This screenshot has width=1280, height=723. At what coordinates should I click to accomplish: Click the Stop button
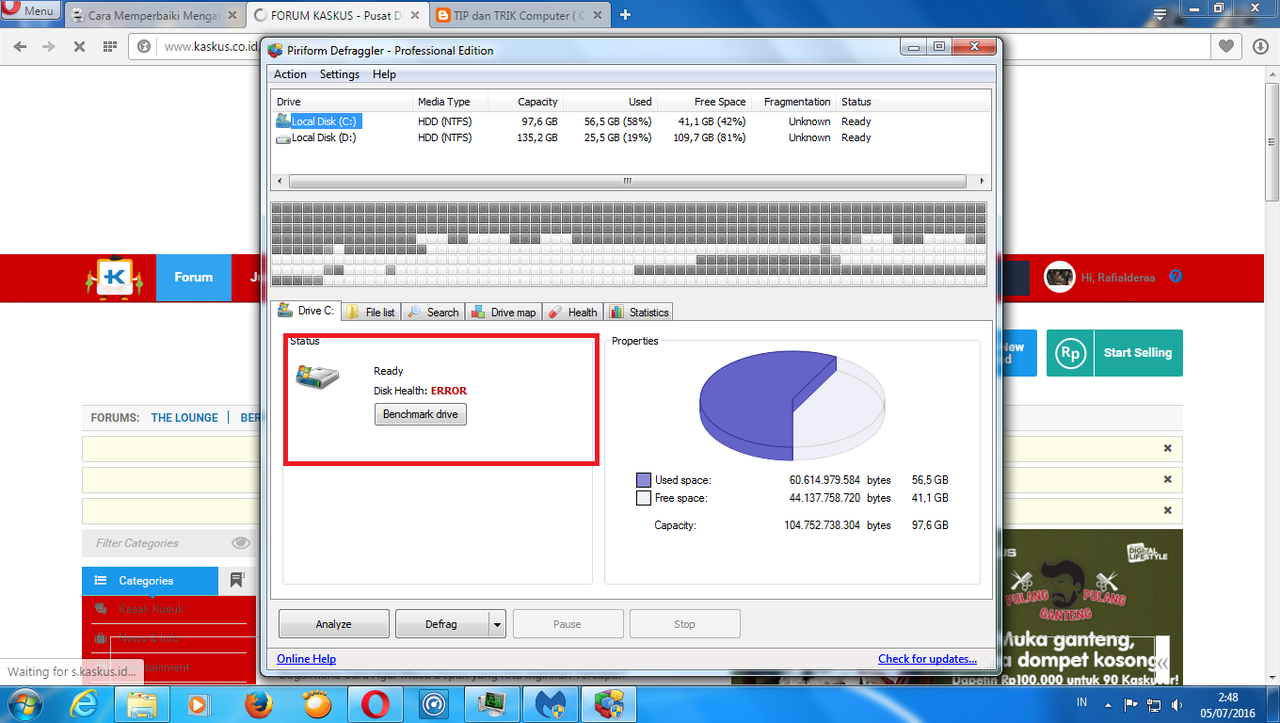(x=684, y=624)
